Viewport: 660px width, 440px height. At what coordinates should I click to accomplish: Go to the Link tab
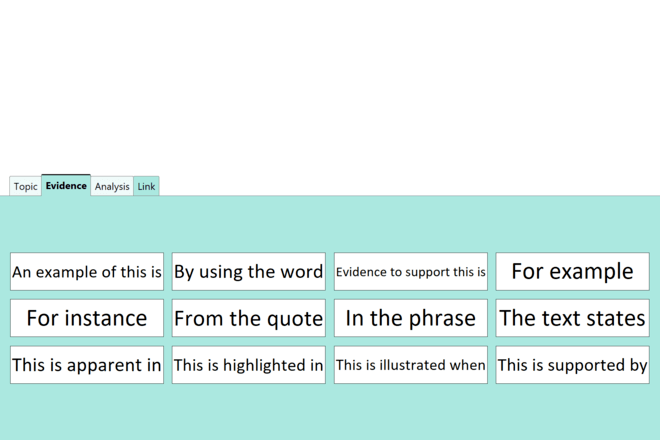(x=146, y=187)
